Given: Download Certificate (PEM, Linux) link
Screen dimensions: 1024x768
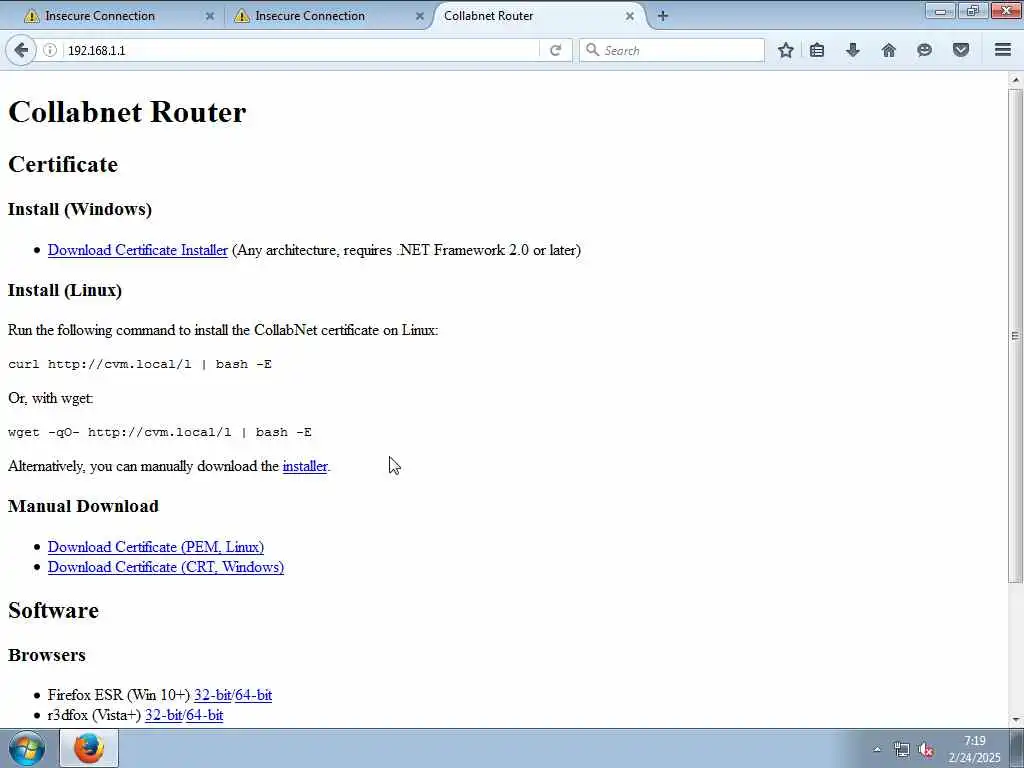Looking at the screenshot, I should [x=156, y=547].
